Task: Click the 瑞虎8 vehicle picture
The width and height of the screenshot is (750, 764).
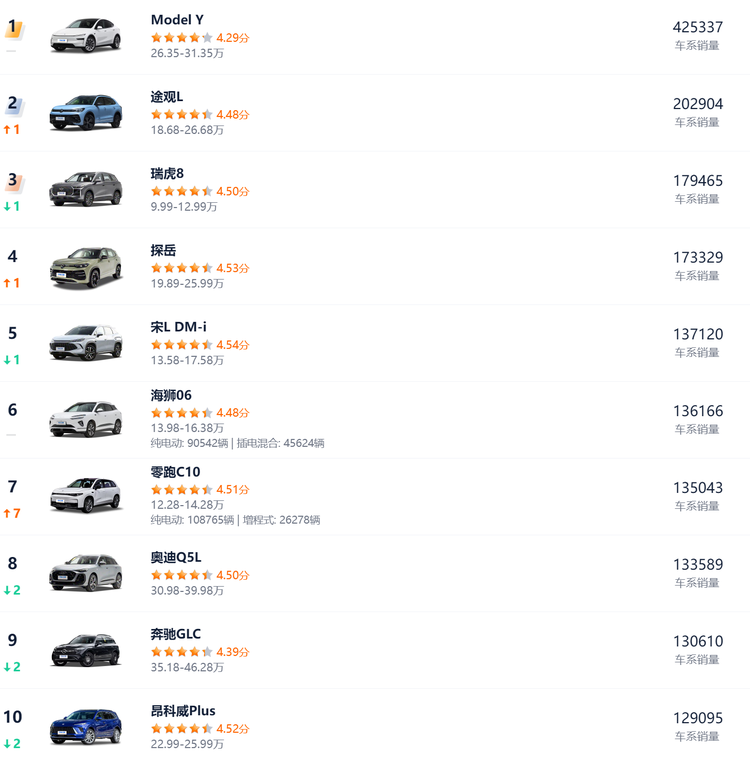Action: [x=86, y=189]
